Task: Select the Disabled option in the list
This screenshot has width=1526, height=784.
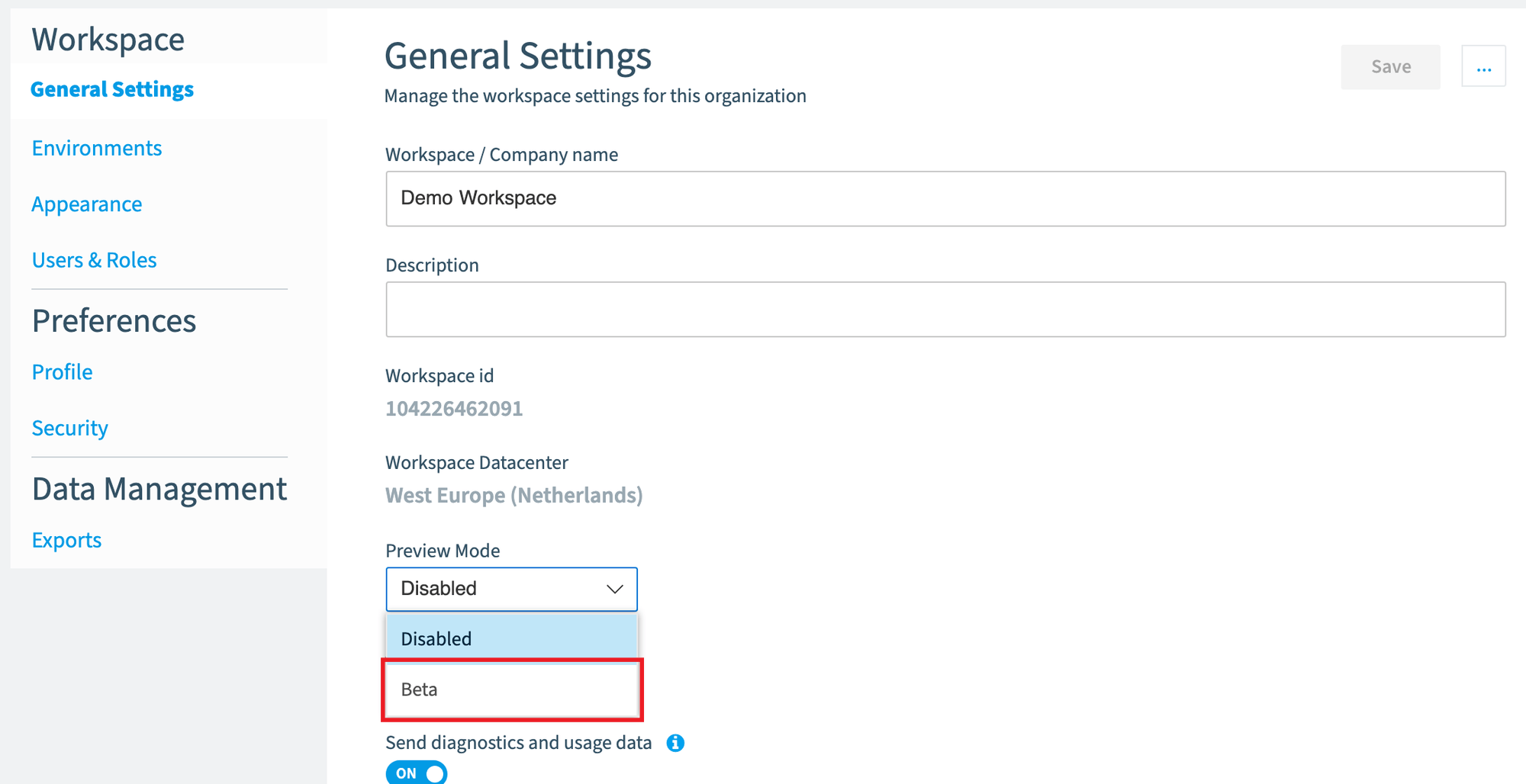Action: click(x=511, y=638)
